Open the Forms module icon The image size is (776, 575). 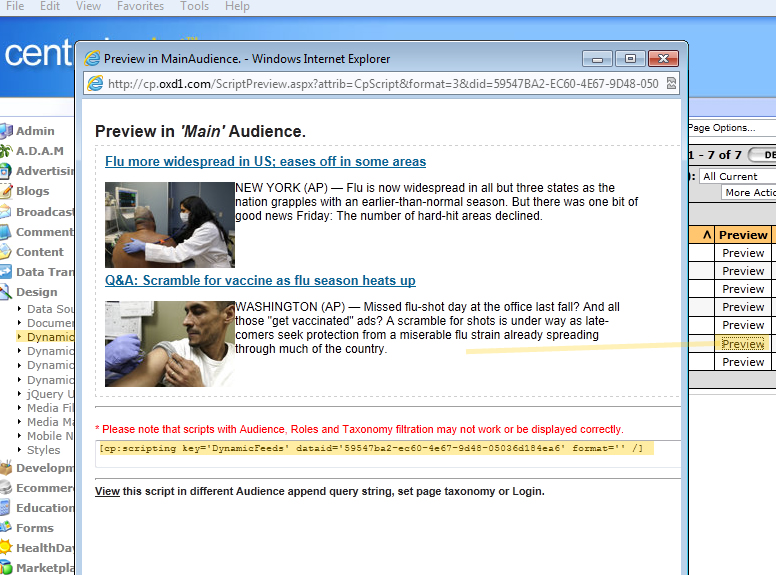(6, 528)
